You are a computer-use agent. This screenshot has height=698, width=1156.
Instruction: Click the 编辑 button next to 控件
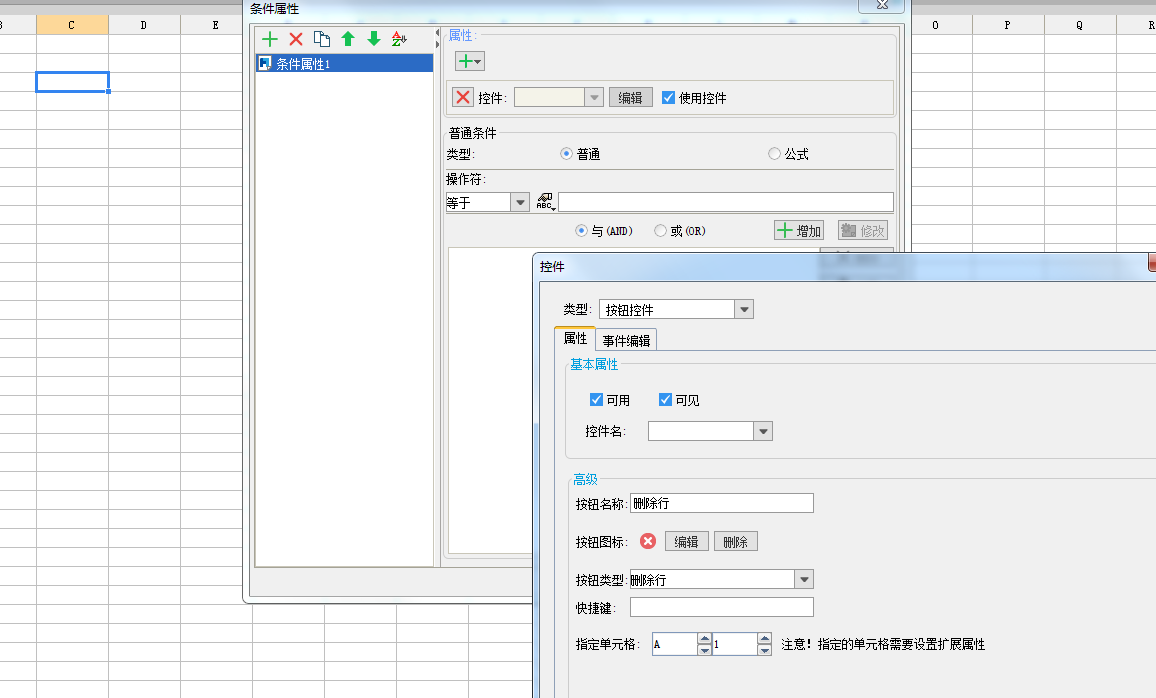[x=630, y=97]
